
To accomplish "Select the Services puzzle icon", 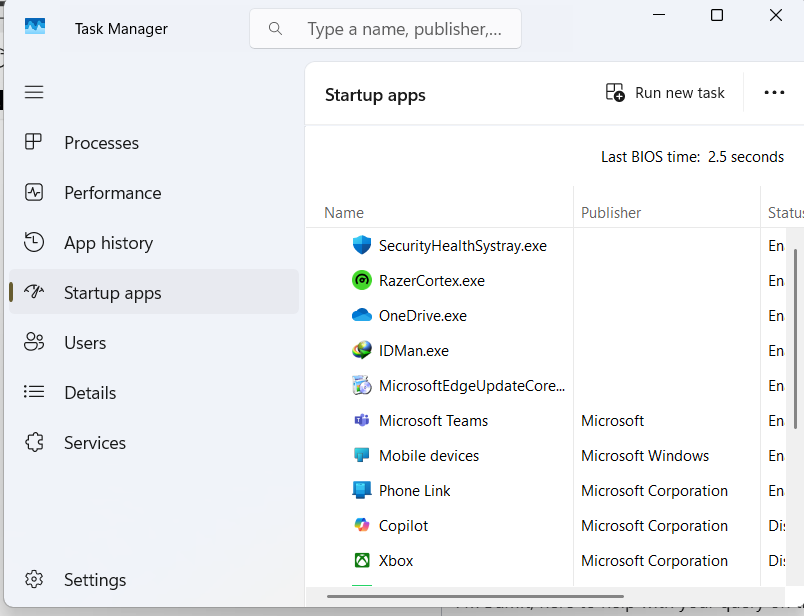I will point(34,442).
